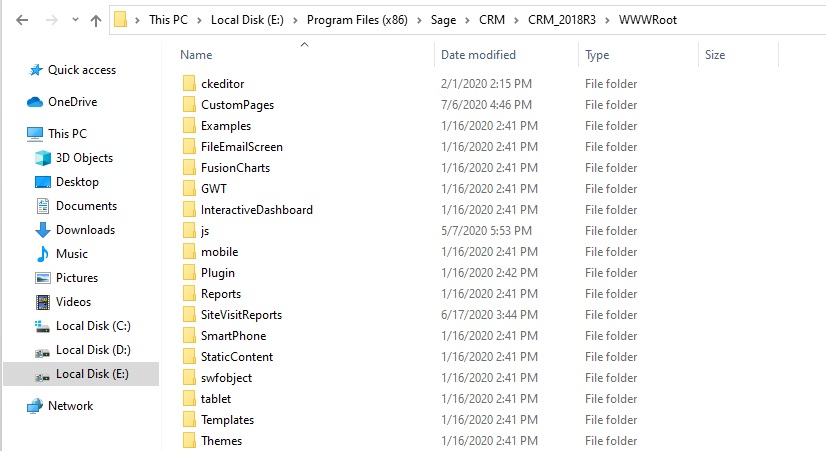Sort by Size column header
The height and width of the screenshot is (451, 826).
tap(715, 55)
